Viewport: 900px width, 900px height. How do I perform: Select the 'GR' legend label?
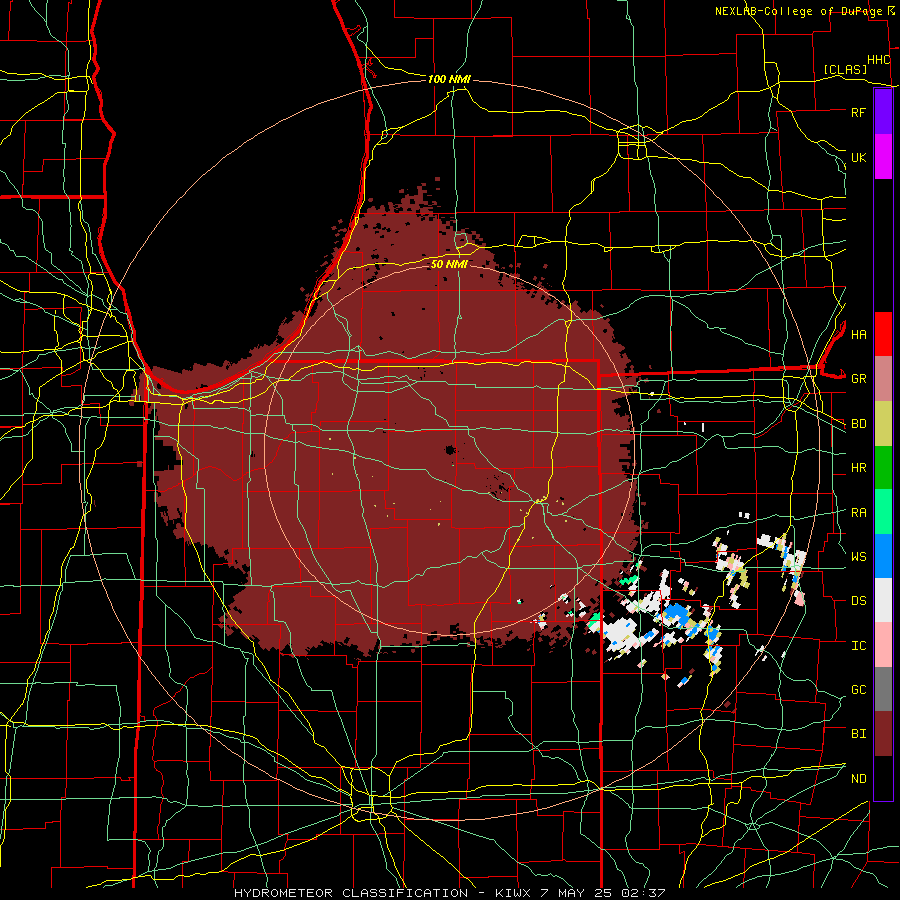tap(858, 379)
